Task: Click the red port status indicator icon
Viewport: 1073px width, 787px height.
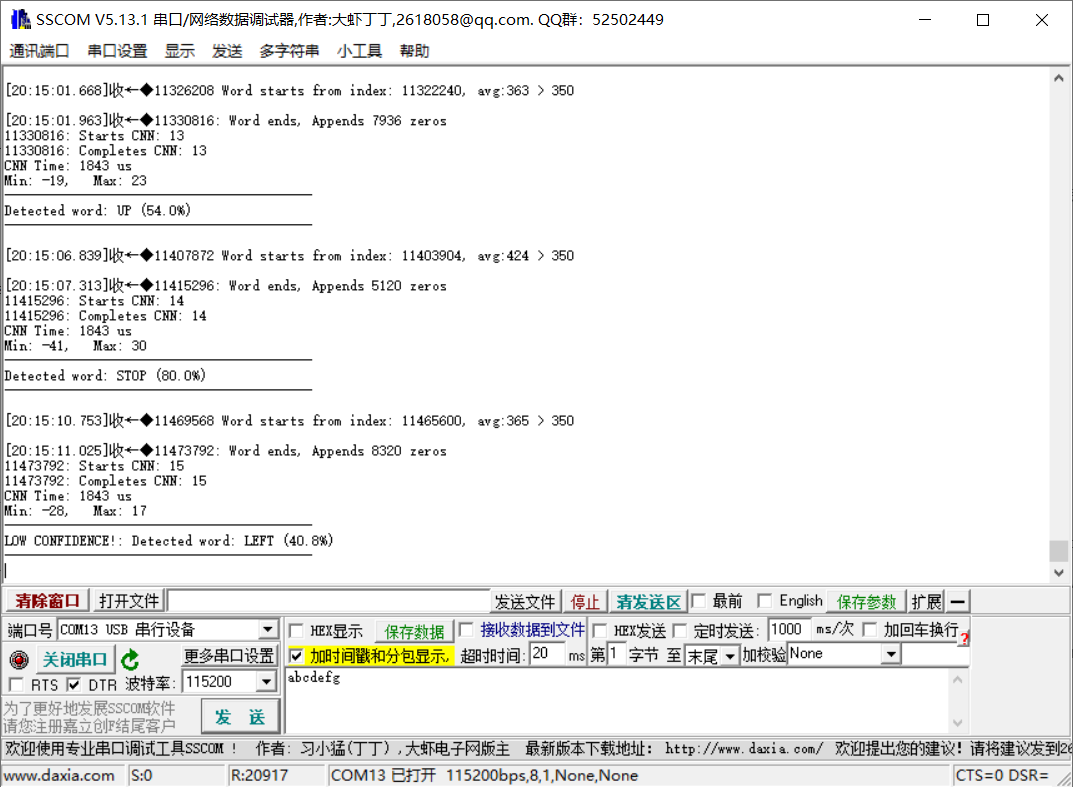Action: pyautogui.click(x=18, y=657)
